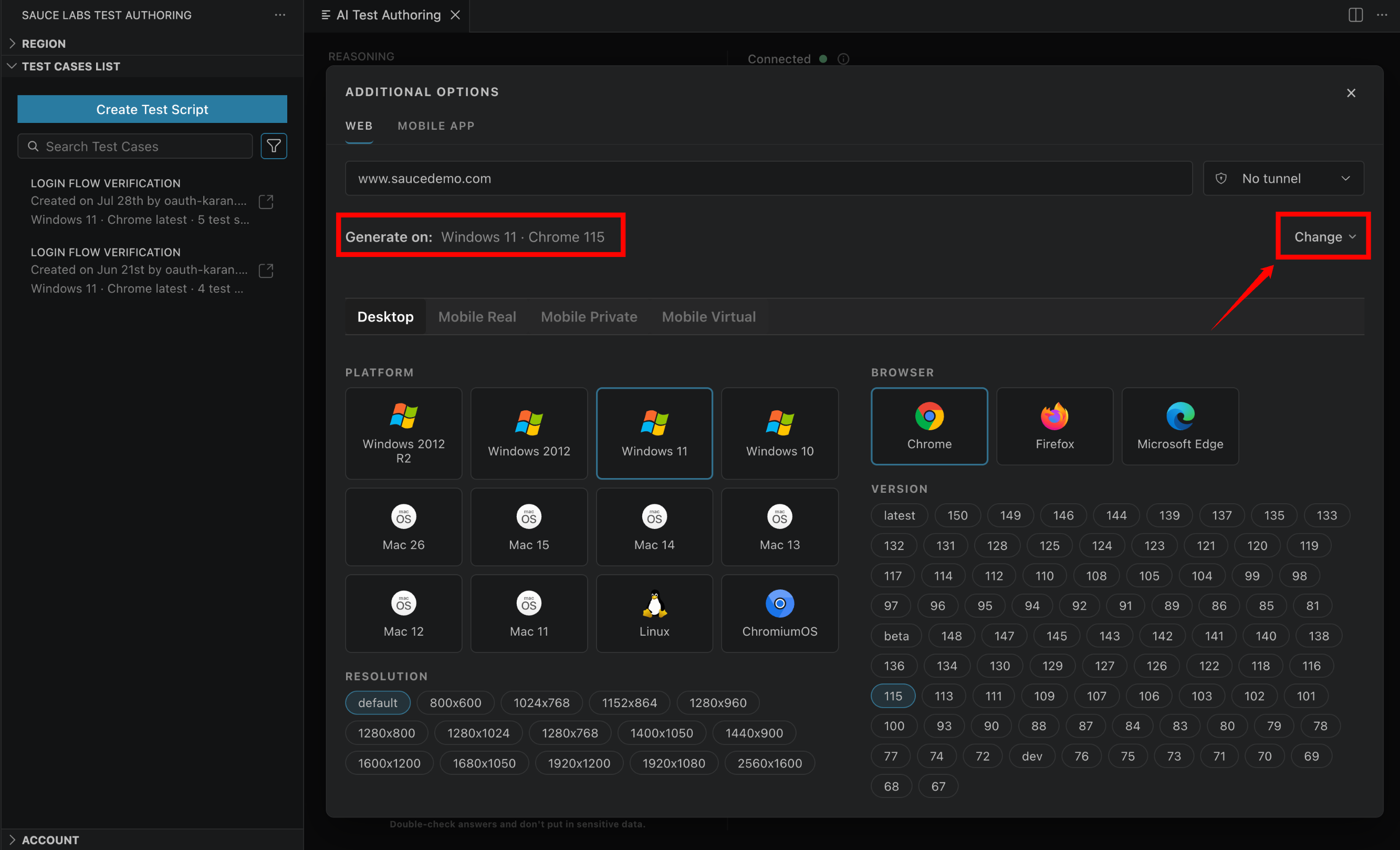This screenshot has height=850, width=1400.
Task: Select the Windows 2012 R2 platform
Action: (x=403, y=433)
